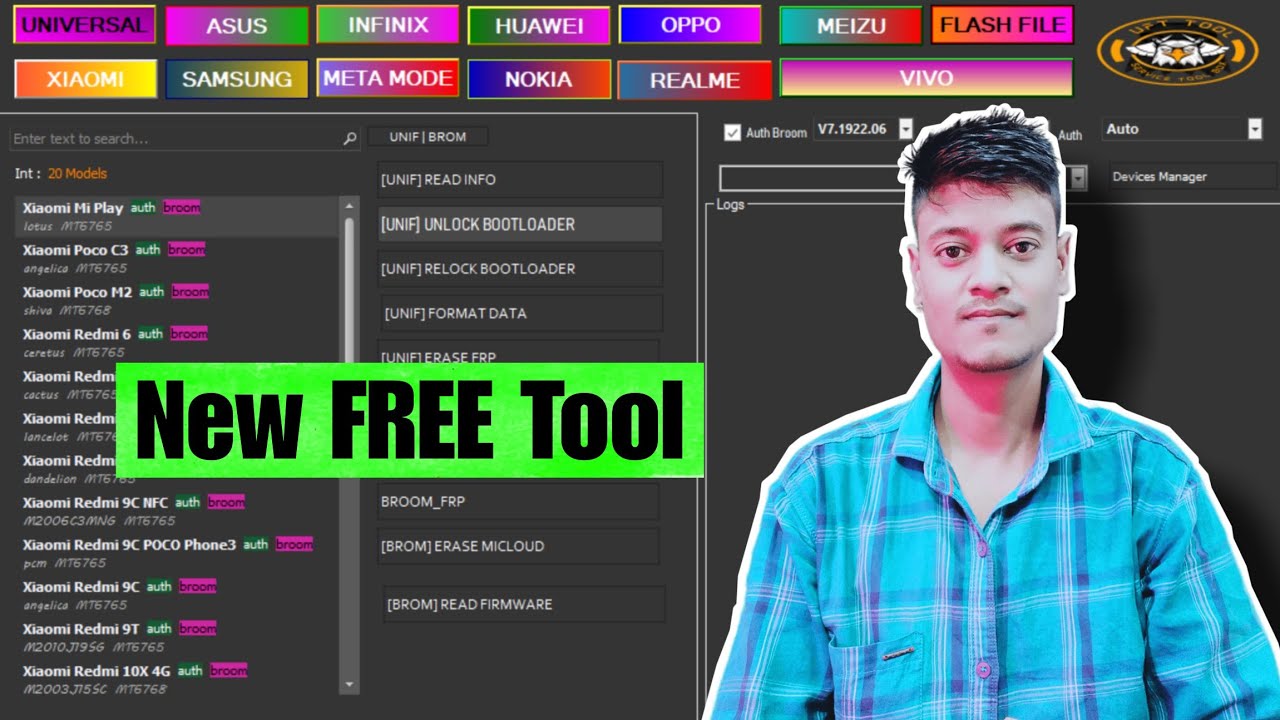Switch to the ASUS brand tab
Image resolution: width=1280 pixels, height=720 pixels.
pos(236,26)
